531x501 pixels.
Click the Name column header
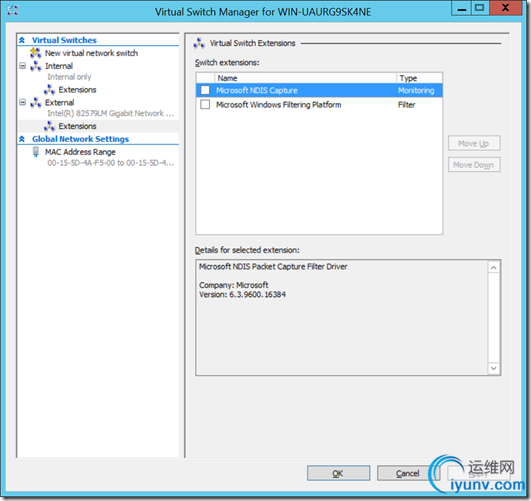[305, 78]
